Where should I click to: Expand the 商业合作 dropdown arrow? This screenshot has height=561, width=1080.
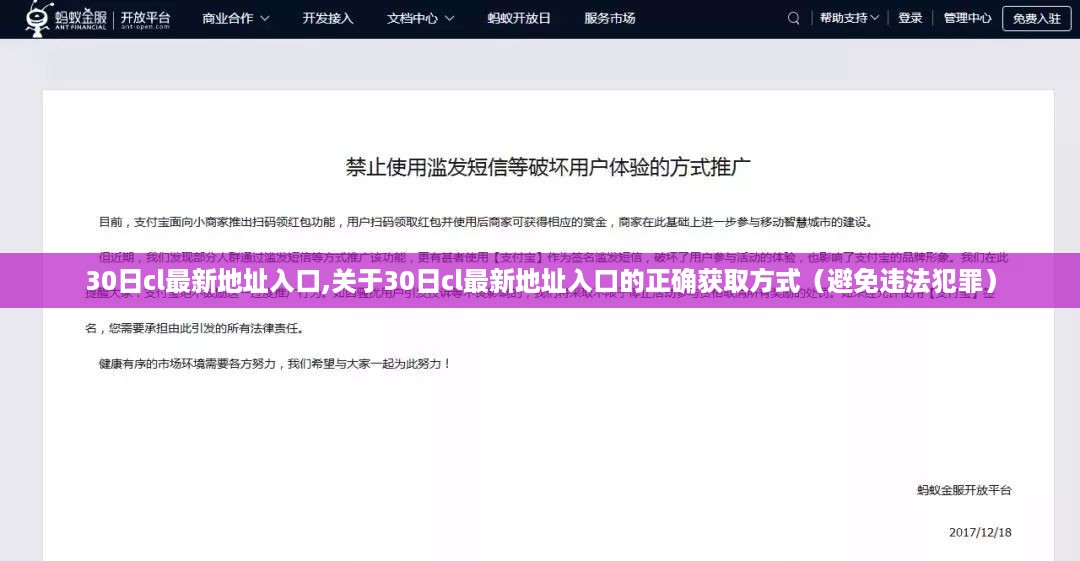coord(265,19)
